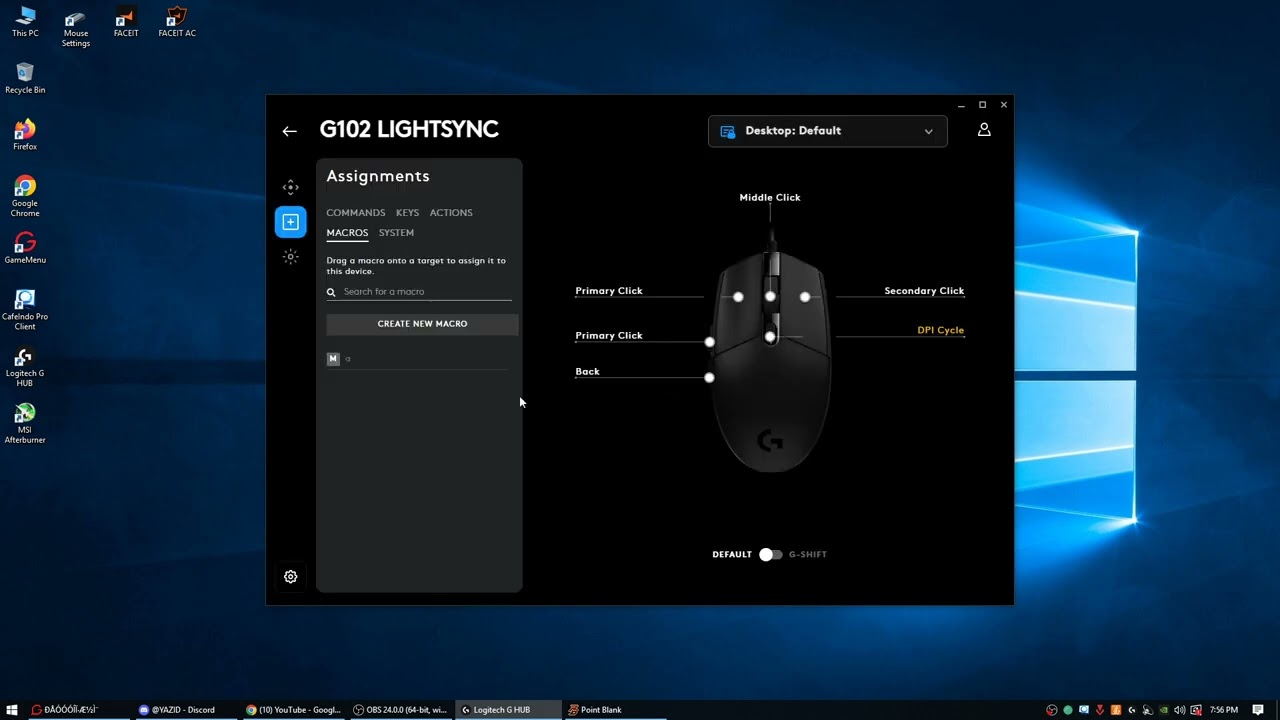Open This PC desktop icon
The width and height of the screenshot is (1280, 720).
click(x=25, y=22)
